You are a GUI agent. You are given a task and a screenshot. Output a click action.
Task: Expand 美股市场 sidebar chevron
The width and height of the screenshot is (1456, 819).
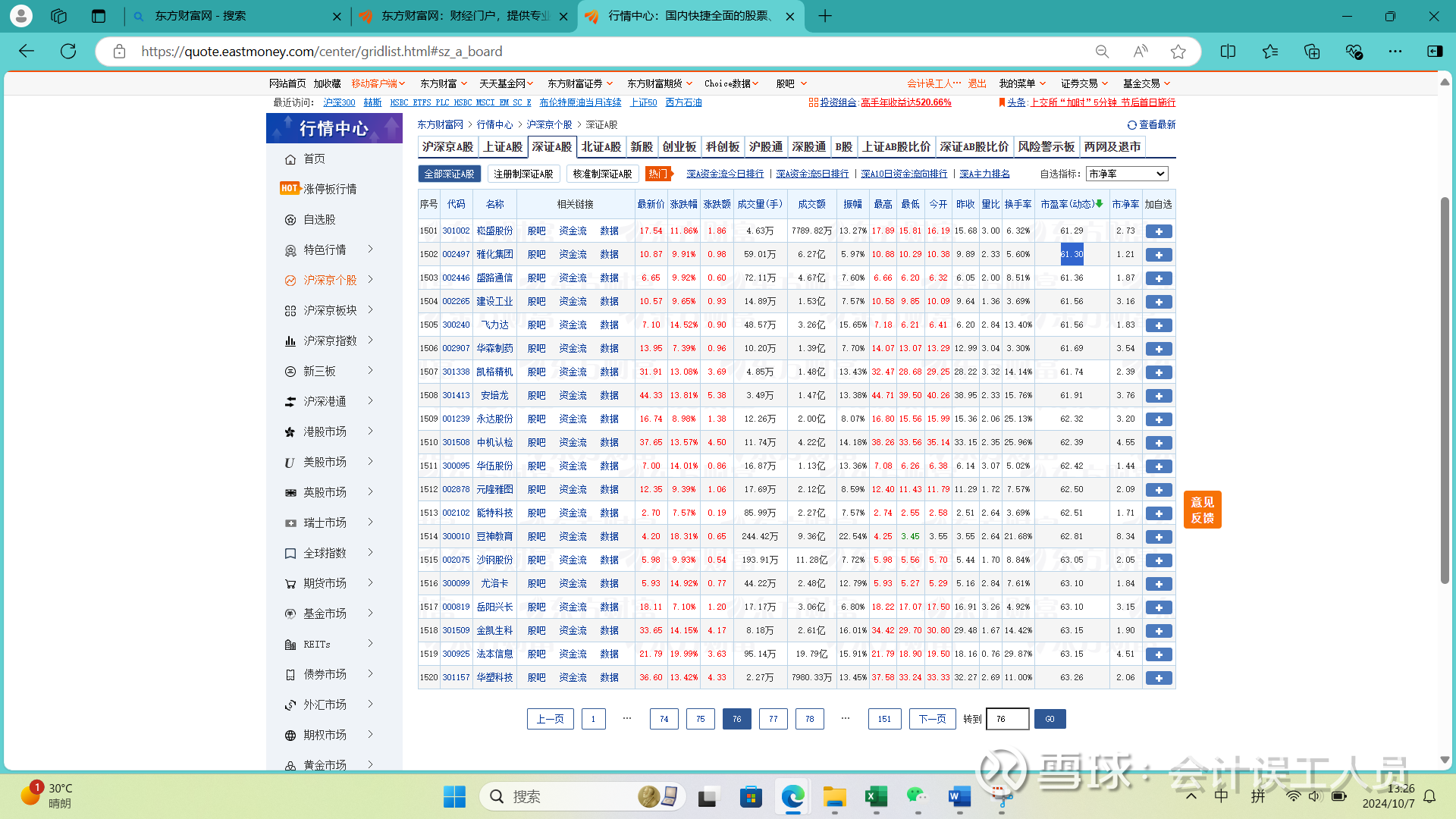371,461
